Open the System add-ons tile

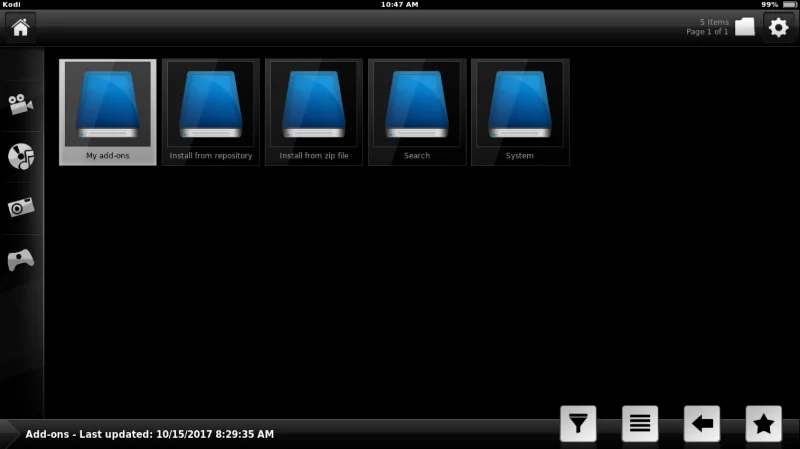520,112
